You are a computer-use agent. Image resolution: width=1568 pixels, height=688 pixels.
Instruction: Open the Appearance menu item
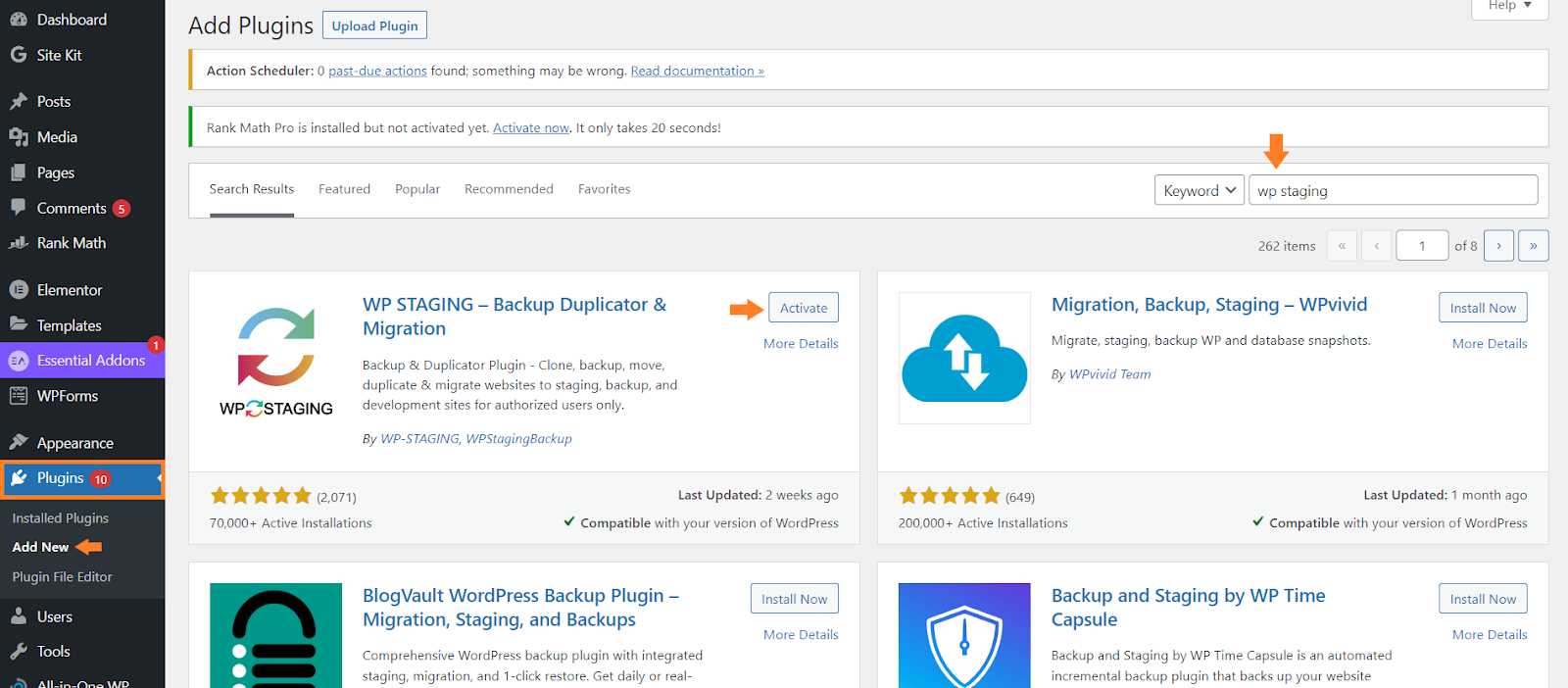coord(82,443)
